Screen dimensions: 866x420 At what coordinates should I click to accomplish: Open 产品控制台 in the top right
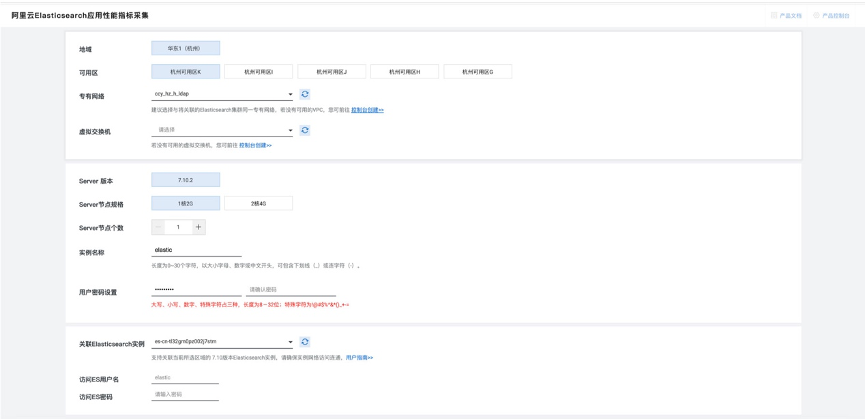click(831, 15)
